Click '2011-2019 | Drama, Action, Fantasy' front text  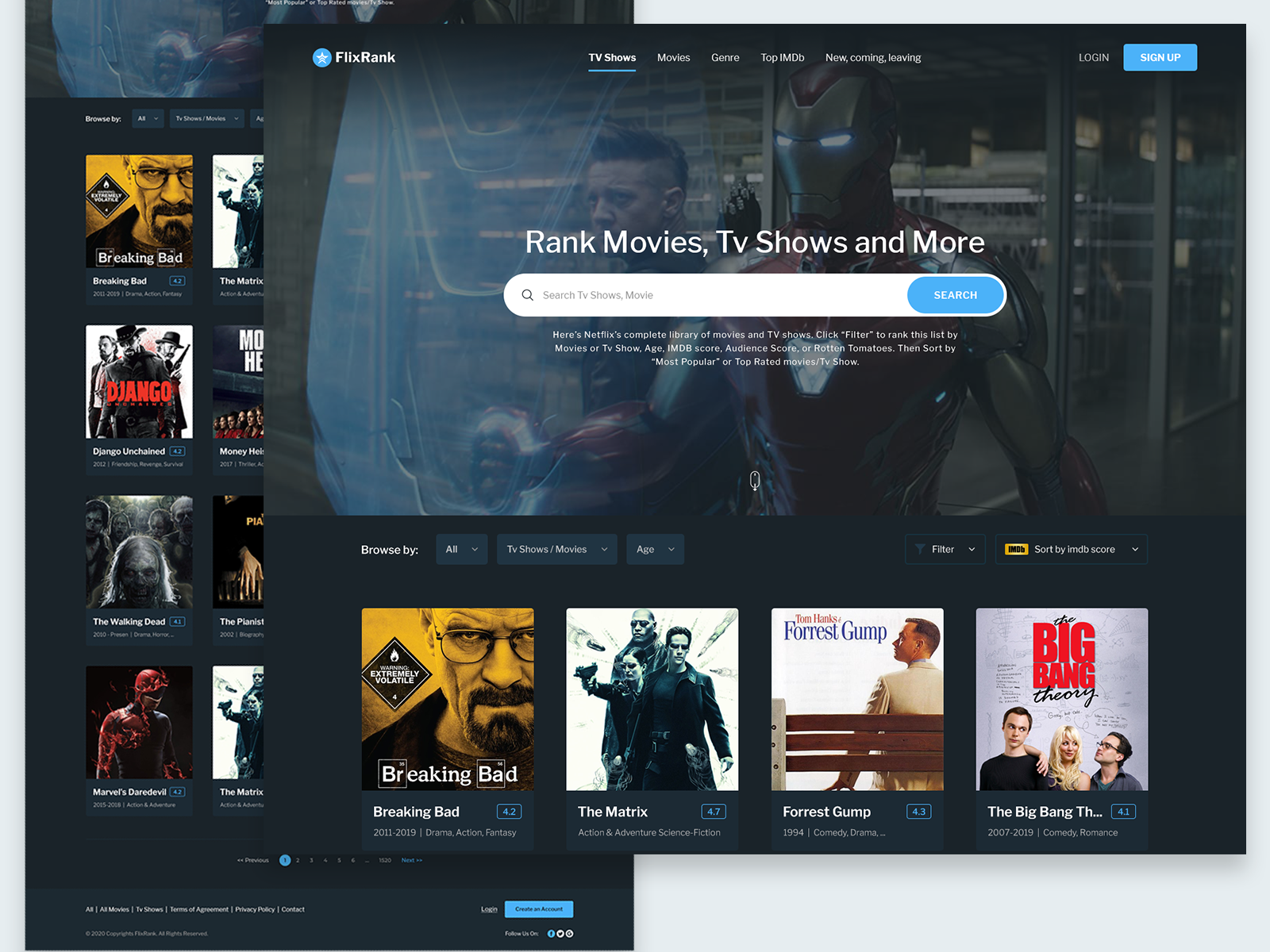(444, 832)
